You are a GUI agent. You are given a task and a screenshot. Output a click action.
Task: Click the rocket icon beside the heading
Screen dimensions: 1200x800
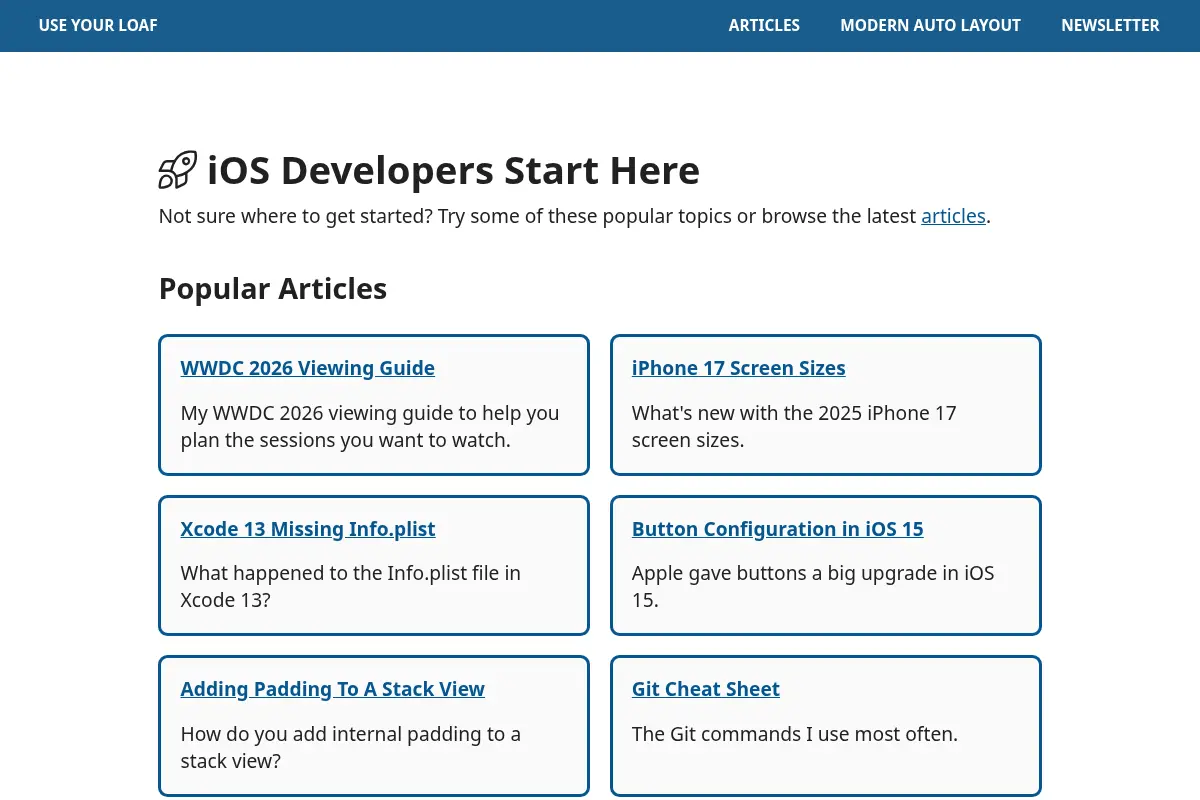point(178,170)
